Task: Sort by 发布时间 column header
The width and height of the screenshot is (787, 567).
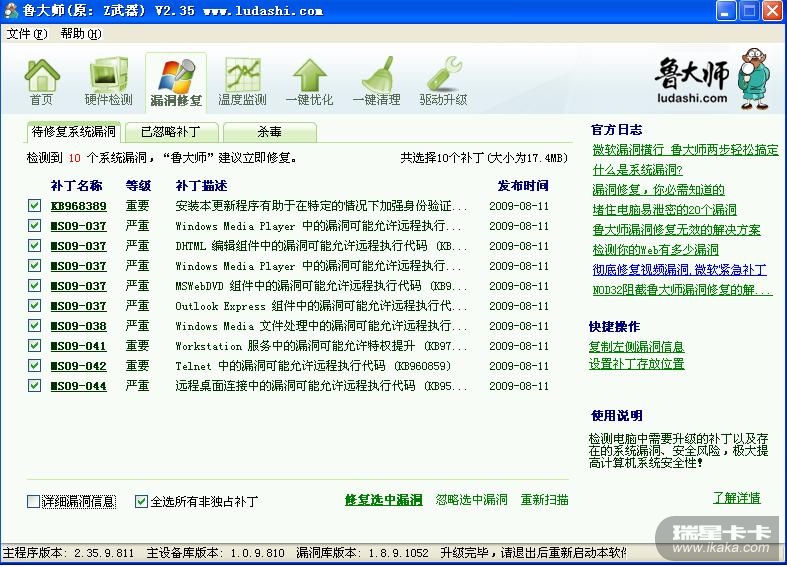Action: click(523, 186)
